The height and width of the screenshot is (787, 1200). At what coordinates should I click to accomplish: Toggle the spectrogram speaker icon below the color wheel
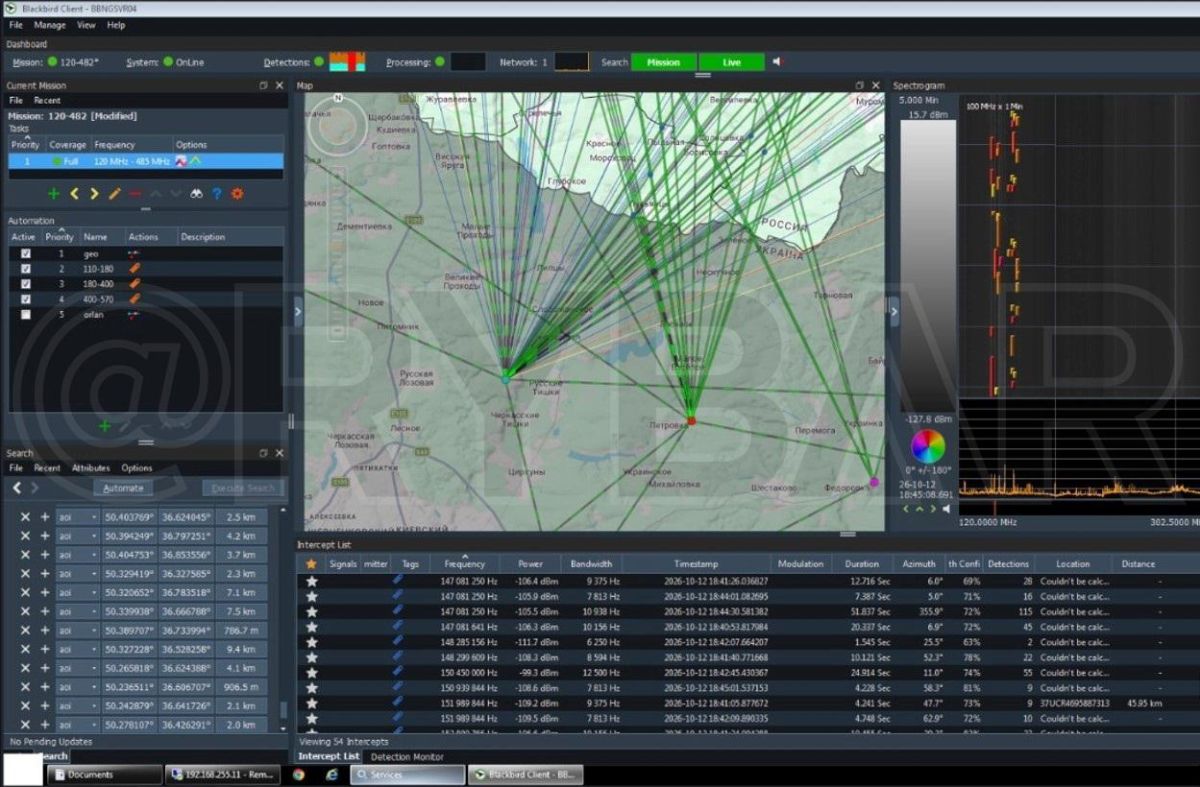(x=946, y=509)
